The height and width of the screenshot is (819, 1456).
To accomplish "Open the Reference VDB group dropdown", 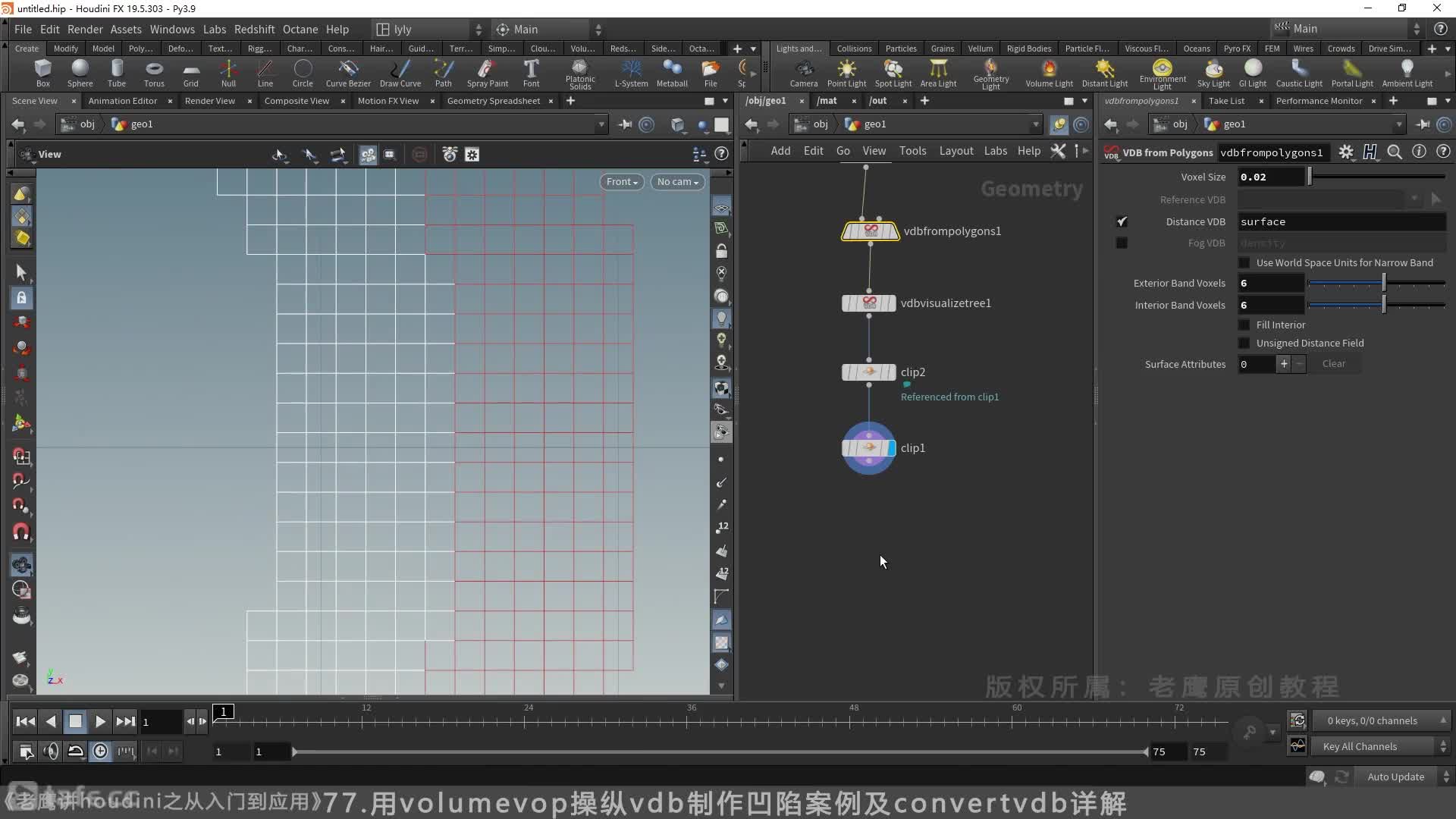I will pyautogui.click(x=1414, y=199).
